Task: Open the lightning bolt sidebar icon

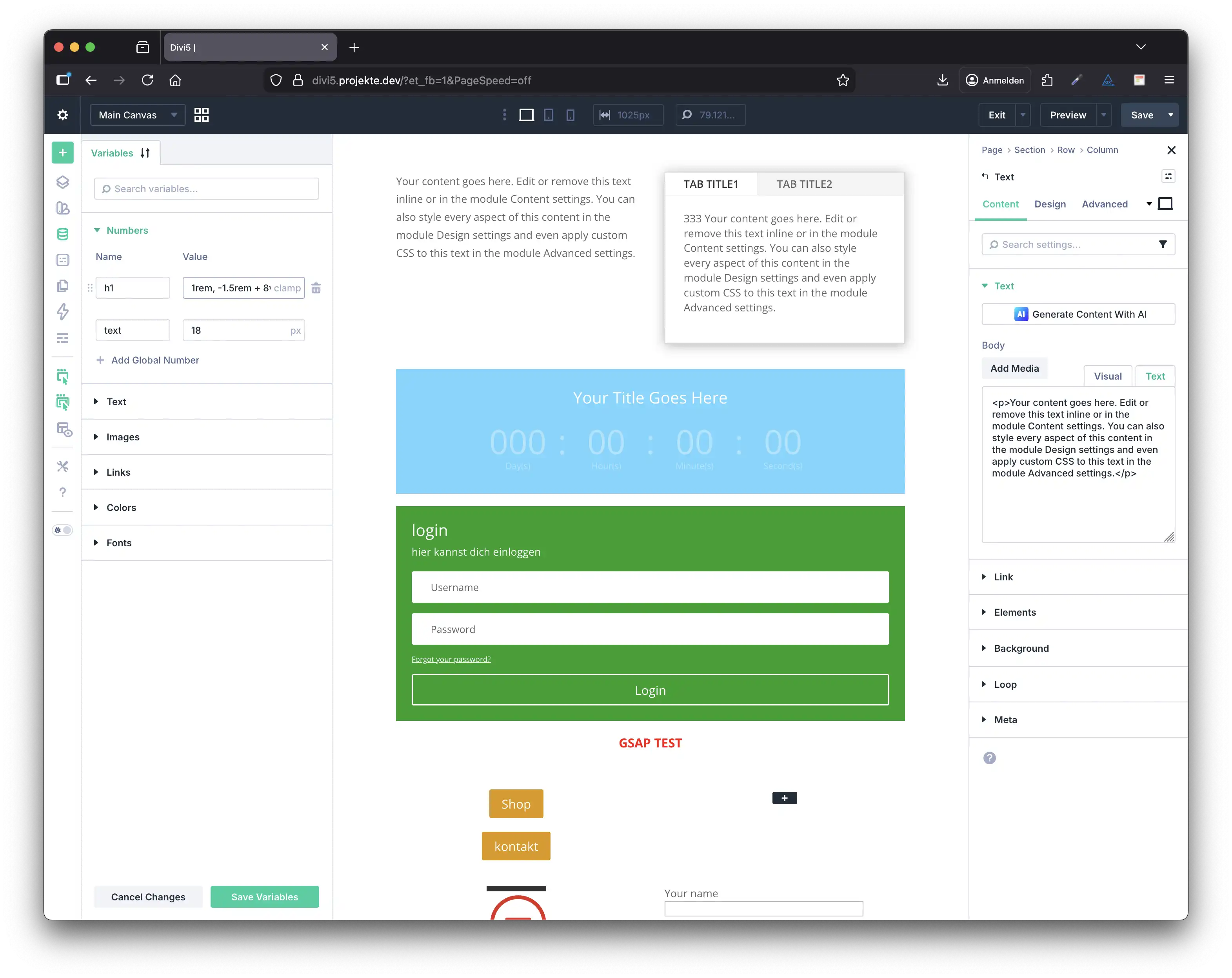Action: (x=63, y=311)
